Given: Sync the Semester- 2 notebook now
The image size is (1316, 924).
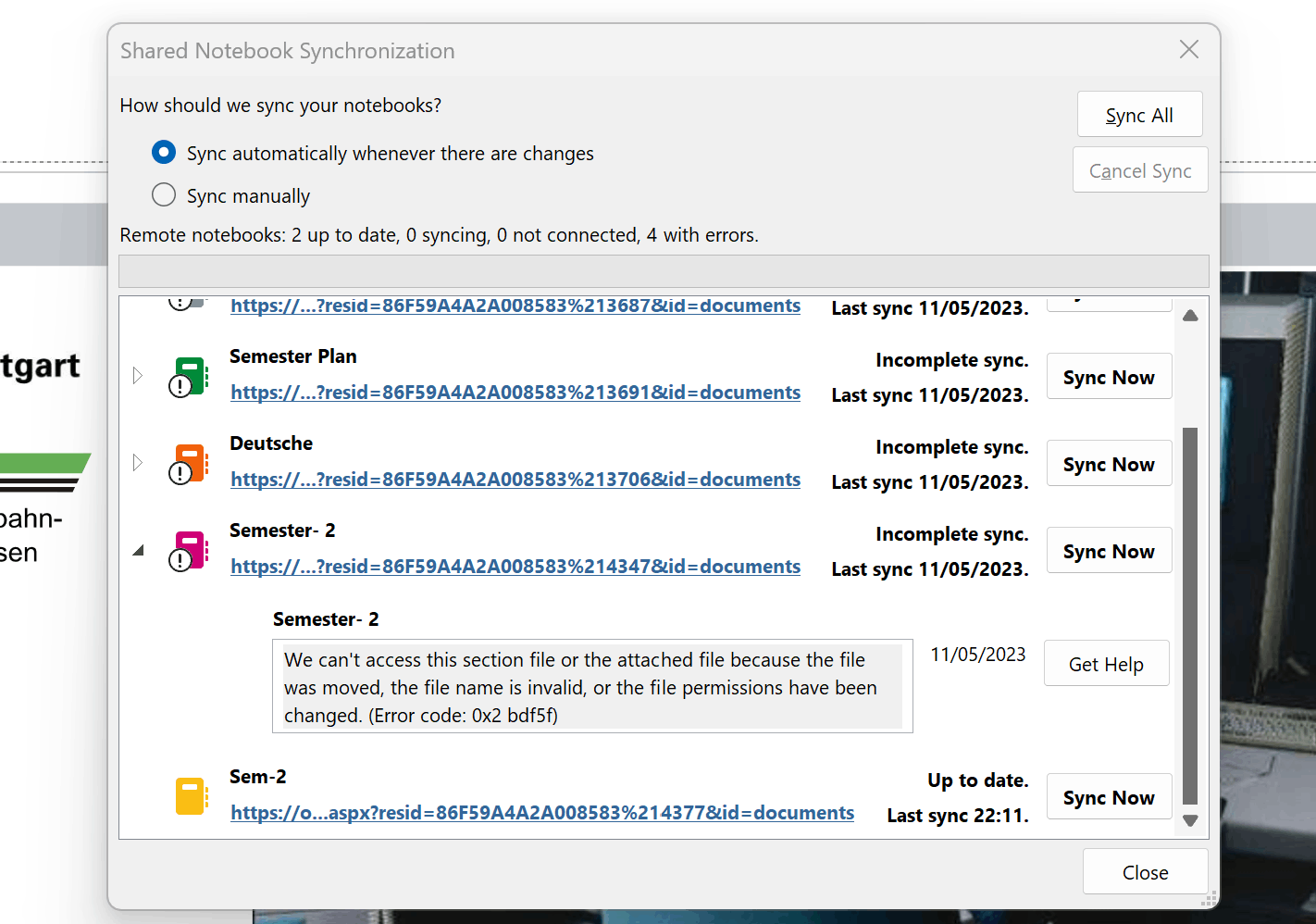Looking at the screenshot, I should 1109,551.
